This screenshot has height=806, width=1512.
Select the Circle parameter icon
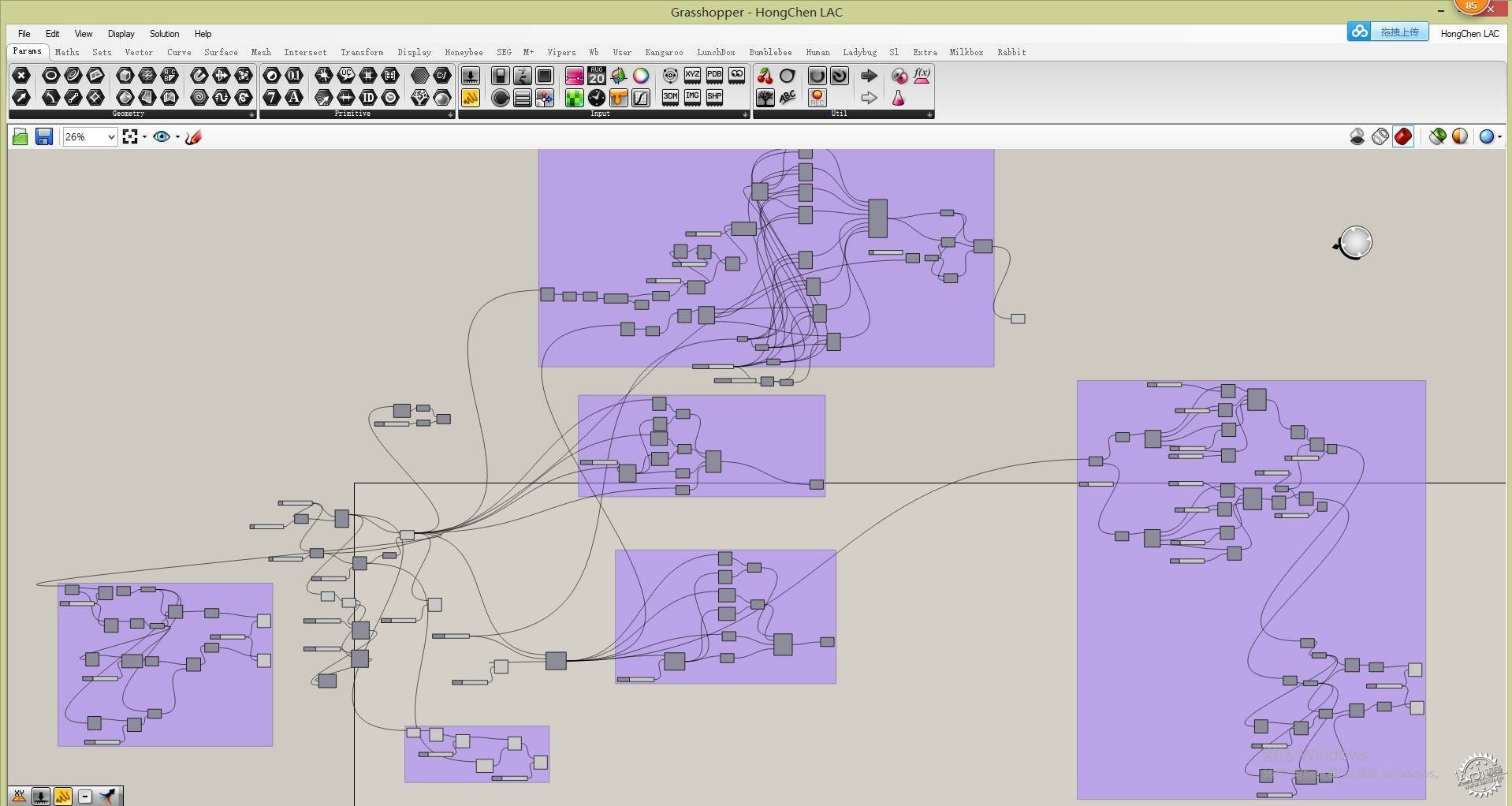(51, 76)
